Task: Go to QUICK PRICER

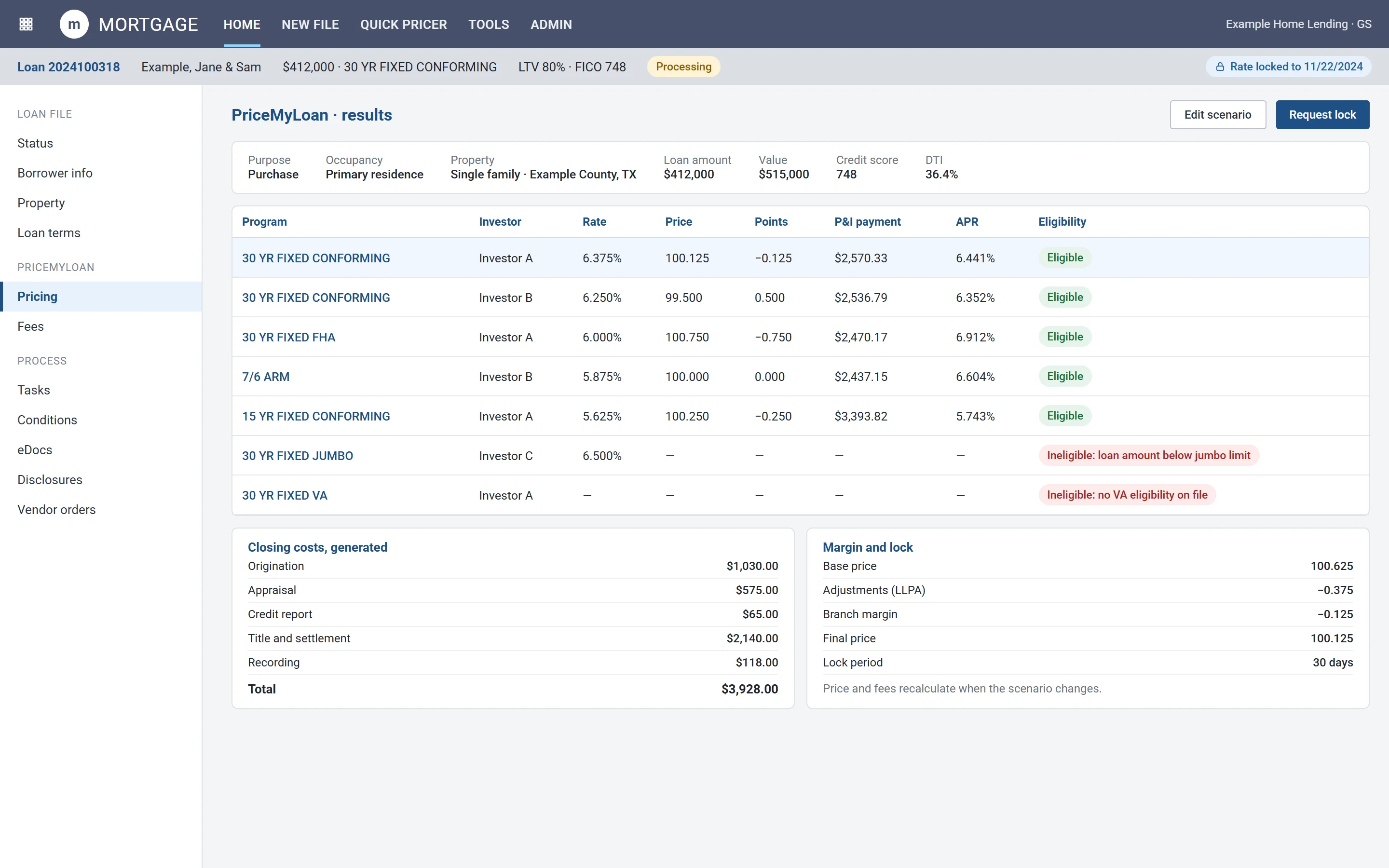Action: pos(403,24)
